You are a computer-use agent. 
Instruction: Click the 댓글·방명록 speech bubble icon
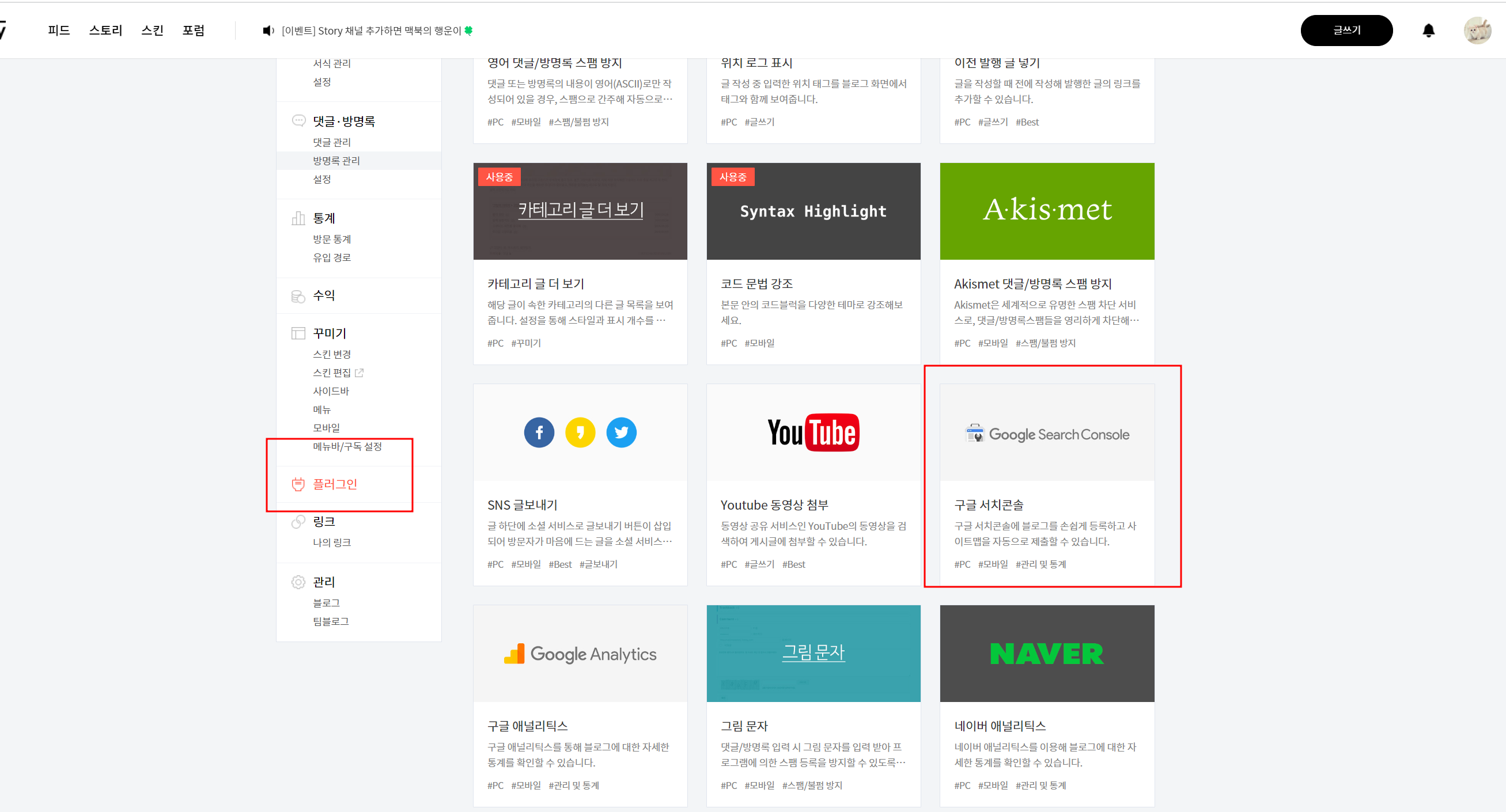point(298,121)
